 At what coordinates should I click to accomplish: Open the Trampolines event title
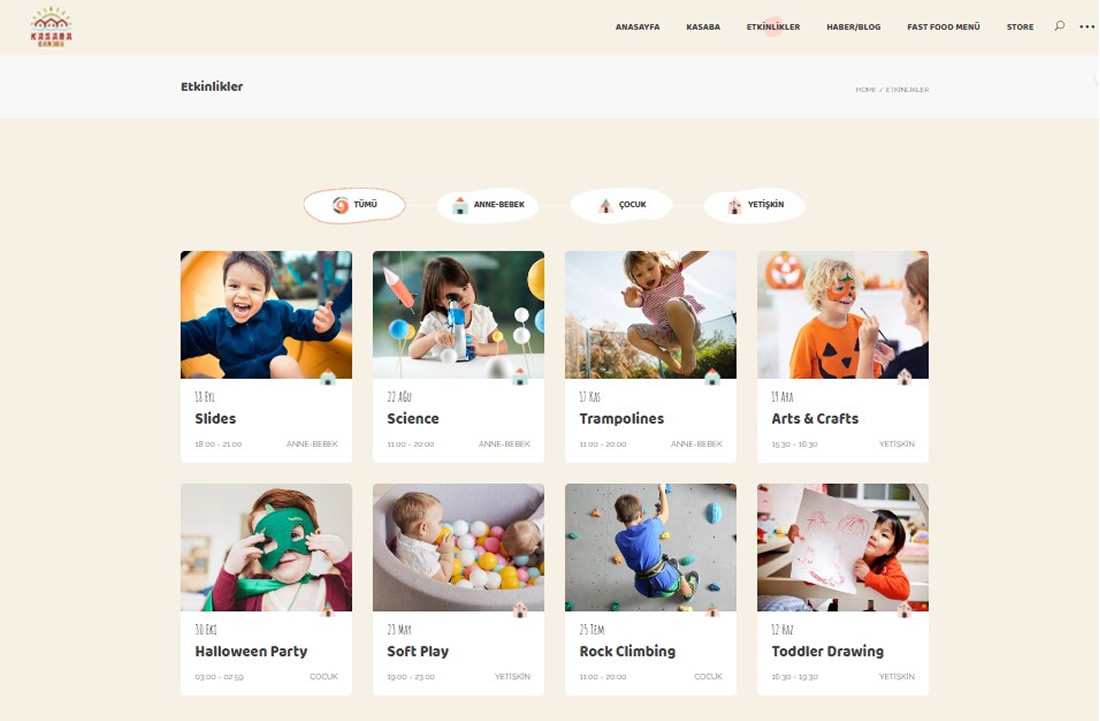[622, 419]
